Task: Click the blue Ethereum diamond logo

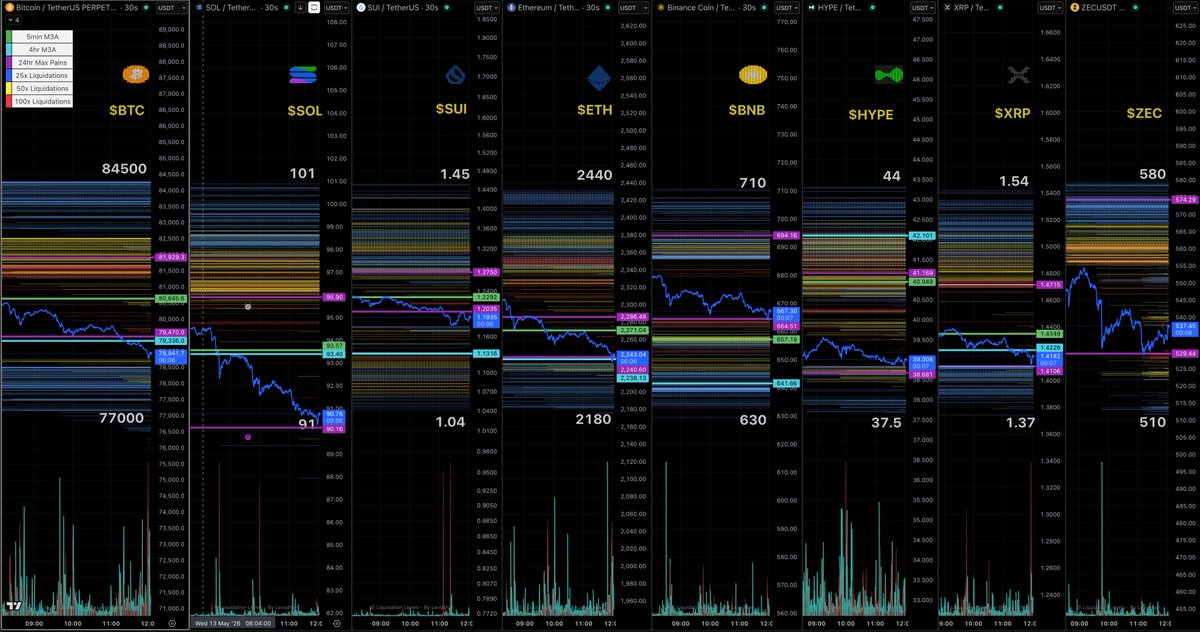Action: coord(598,77)
